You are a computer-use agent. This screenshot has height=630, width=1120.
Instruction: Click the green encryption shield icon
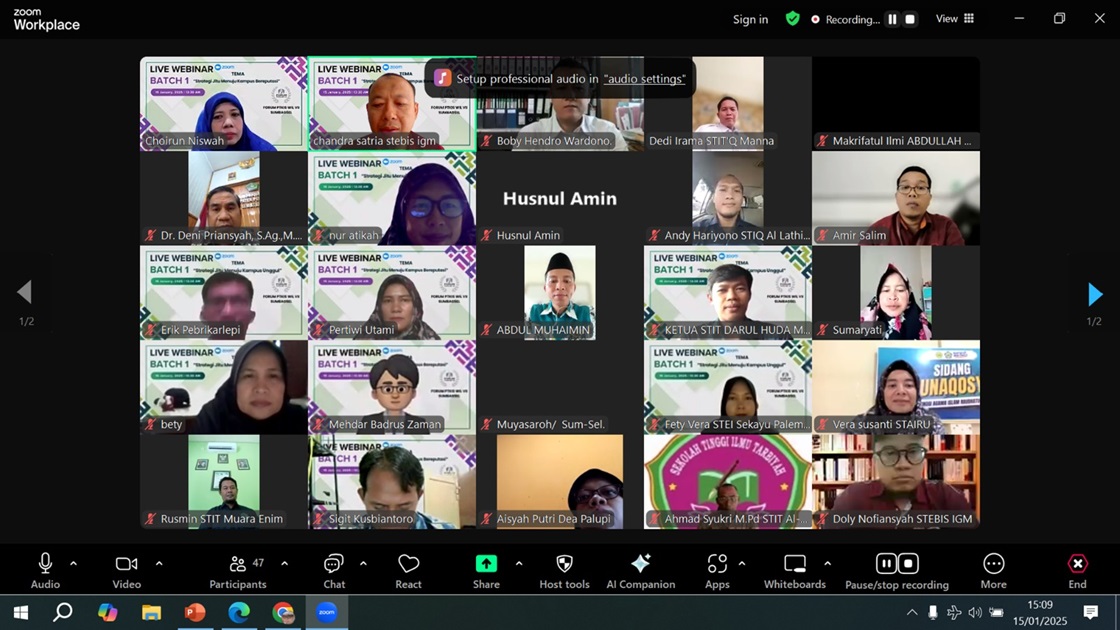pyautogui.click(x=793, y=19)
